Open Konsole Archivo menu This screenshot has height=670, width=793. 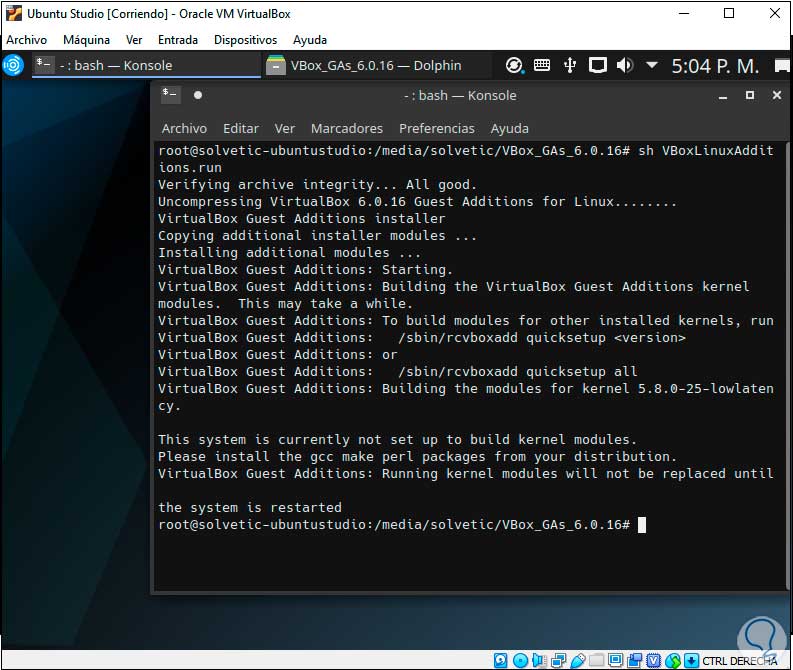point(184,128)
